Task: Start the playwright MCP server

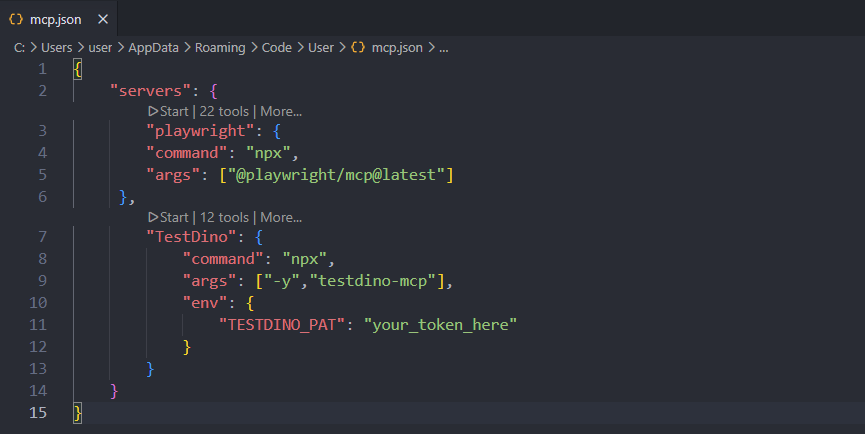Action: pyautogui.click(x=168, y=111)
